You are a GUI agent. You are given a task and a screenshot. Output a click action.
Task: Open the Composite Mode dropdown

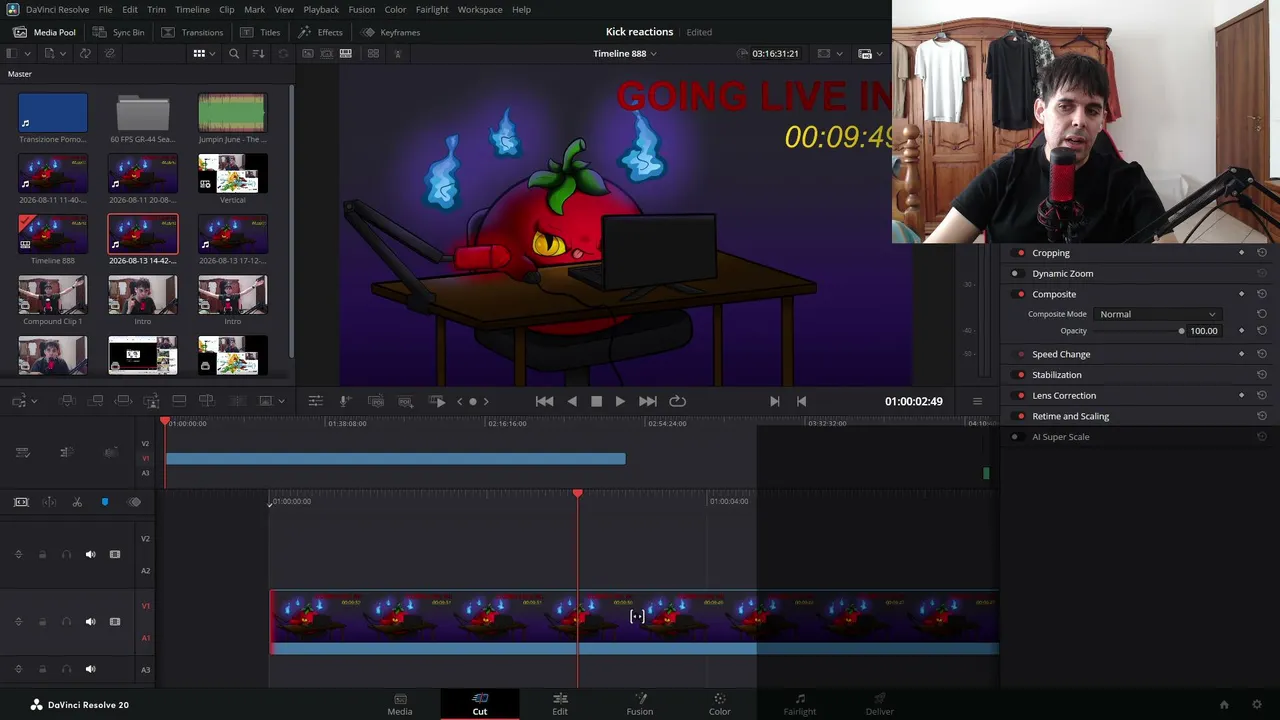[1157, 314]
